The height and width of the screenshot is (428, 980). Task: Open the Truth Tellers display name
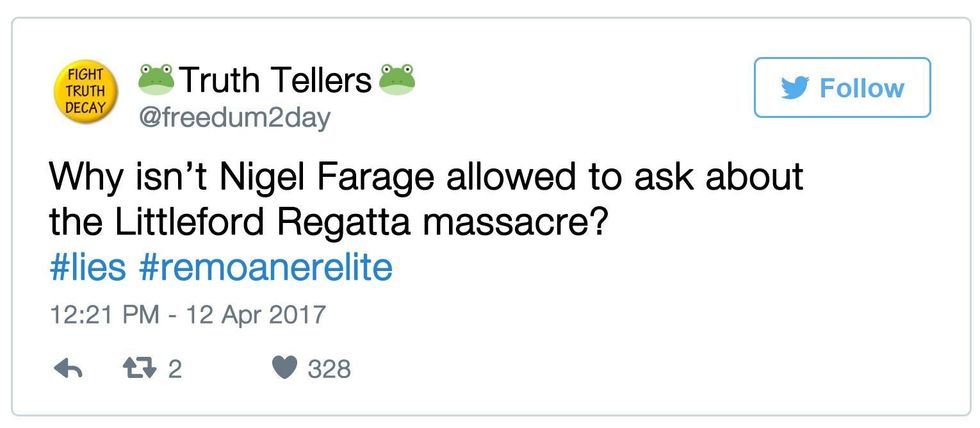pyautogui.click(x=276, y=80)
